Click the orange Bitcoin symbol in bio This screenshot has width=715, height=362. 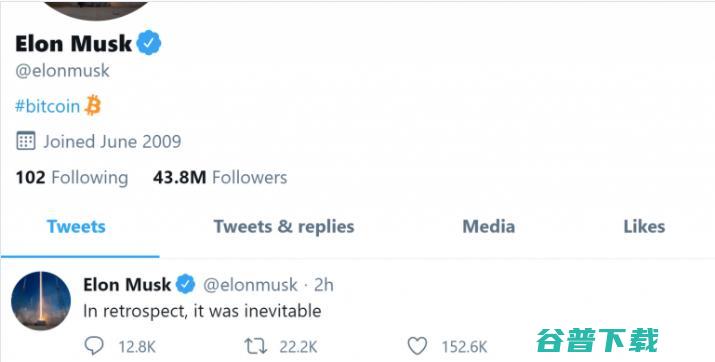coord(93,105)
